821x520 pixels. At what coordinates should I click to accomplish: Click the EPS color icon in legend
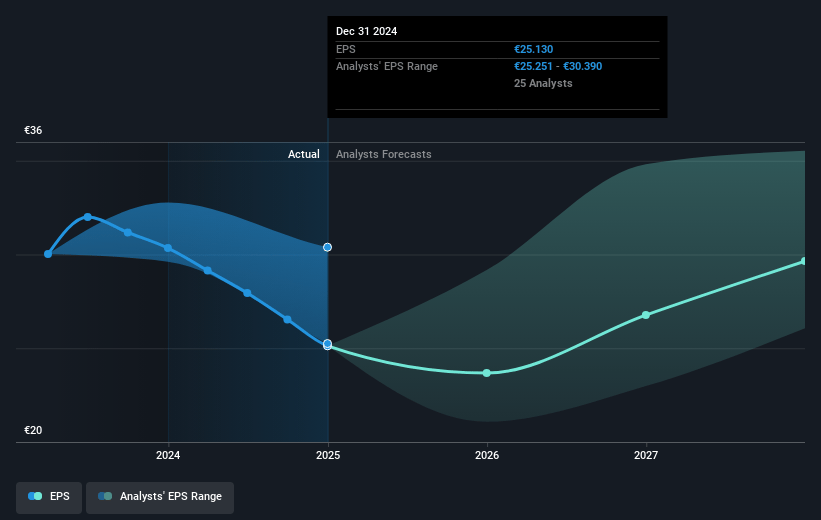35,496
